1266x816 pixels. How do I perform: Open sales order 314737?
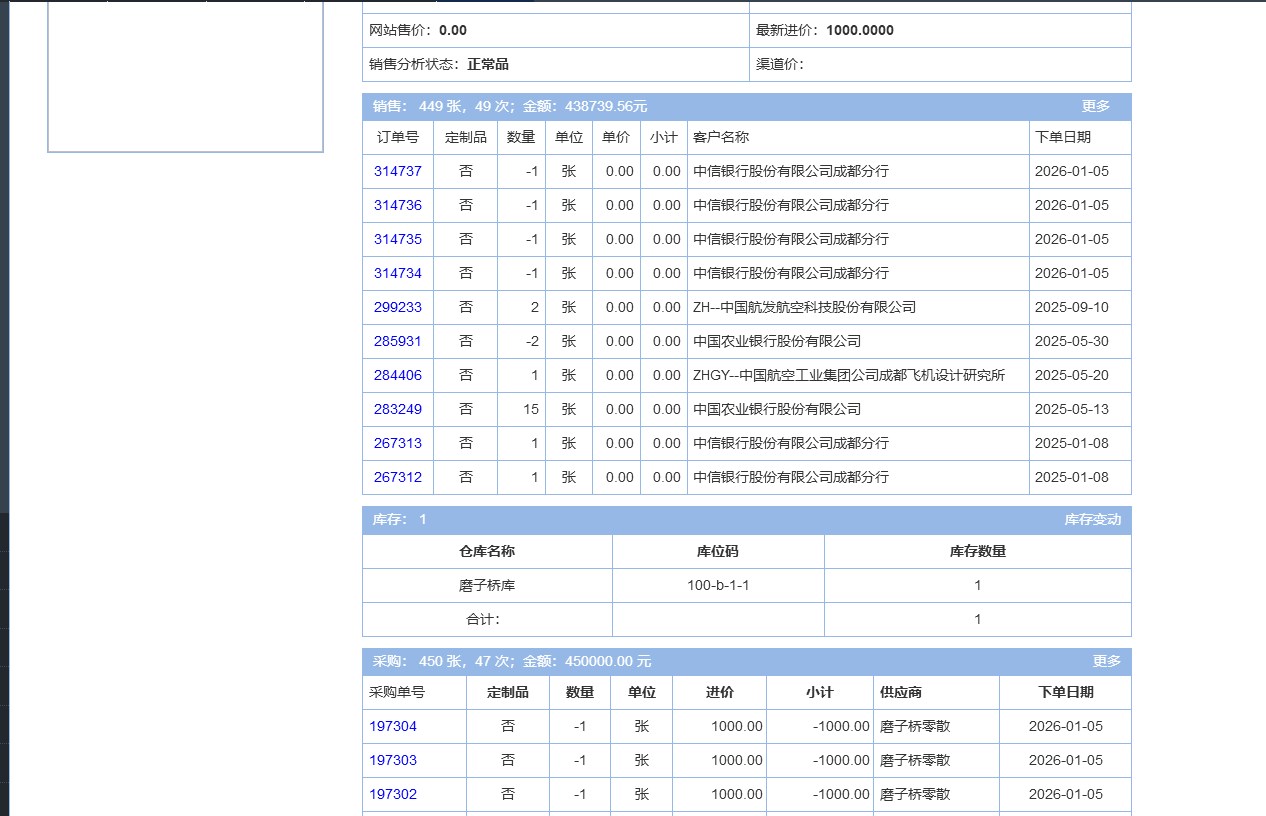pyautogui.click(x=398, y=171)
